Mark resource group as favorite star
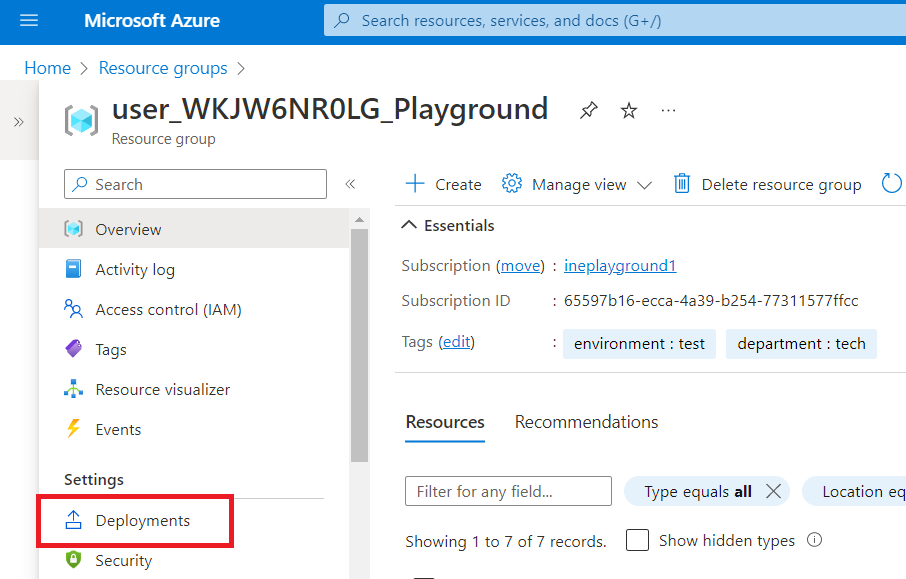906x579 pixels. (629, 111)
